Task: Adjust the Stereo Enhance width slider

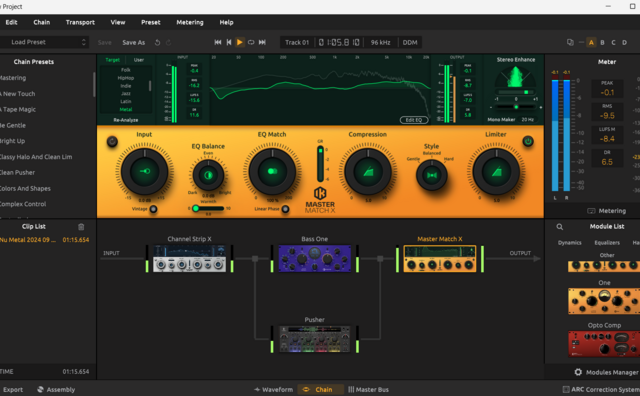Action: click(x=516, y=92)
